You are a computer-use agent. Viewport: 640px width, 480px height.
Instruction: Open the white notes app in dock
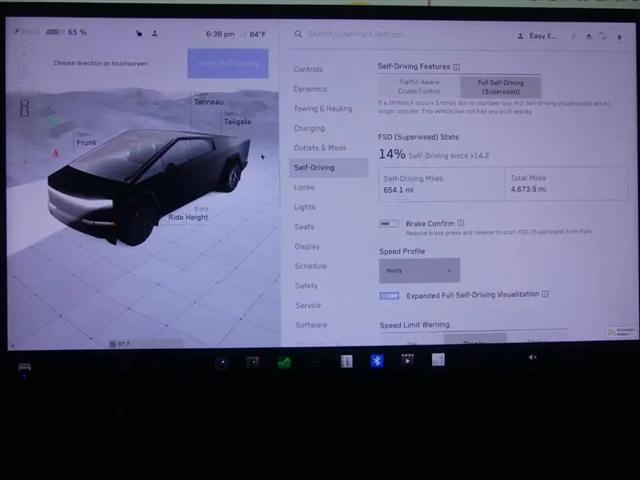[438, 360]
